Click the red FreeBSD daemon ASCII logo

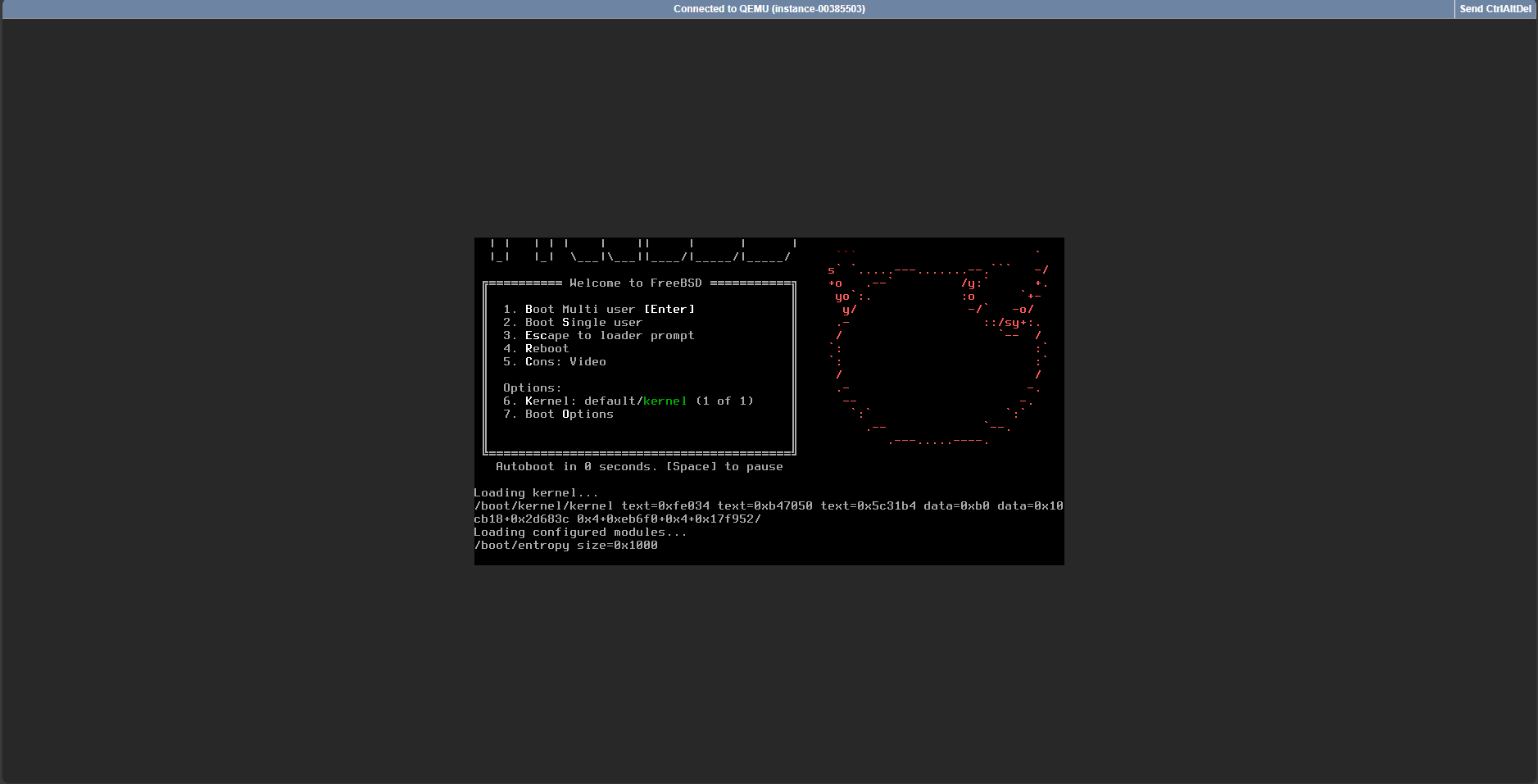click(x=937, y=347)
